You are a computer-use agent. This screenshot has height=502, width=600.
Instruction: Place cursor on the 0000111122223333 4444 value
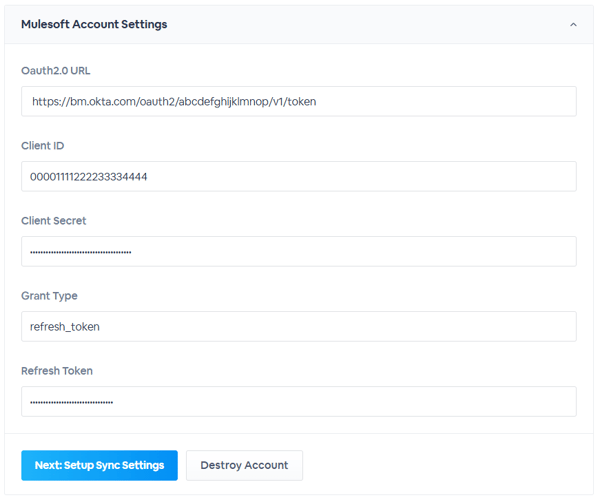(88, 177)
